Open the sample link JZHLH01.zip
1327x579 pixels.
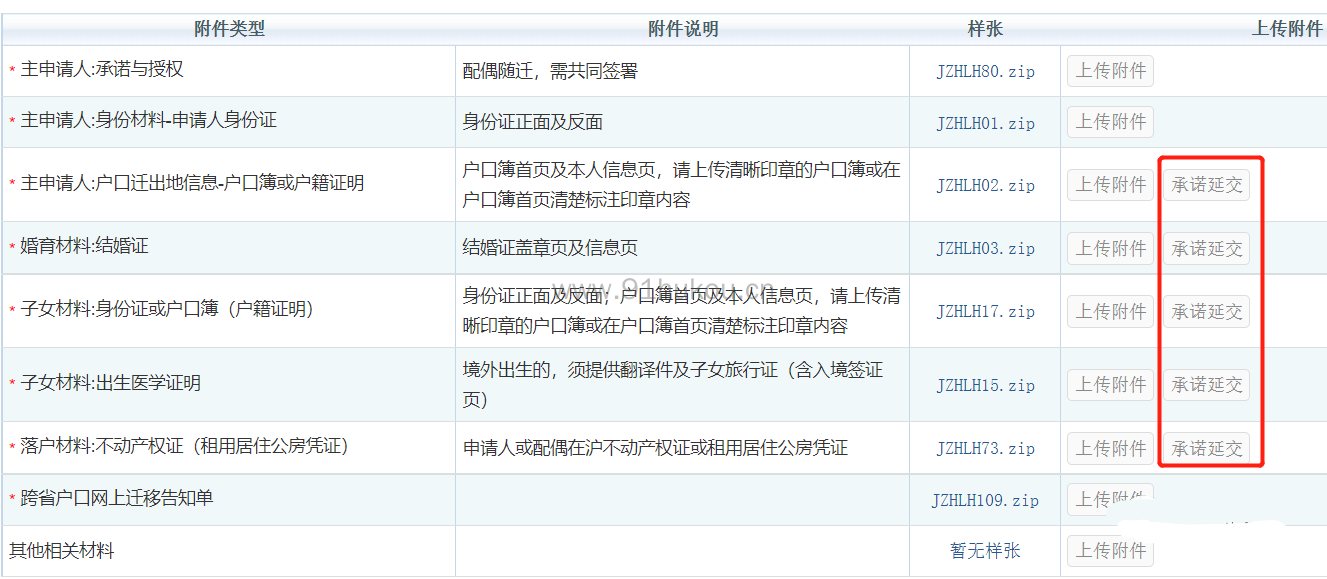985,123
